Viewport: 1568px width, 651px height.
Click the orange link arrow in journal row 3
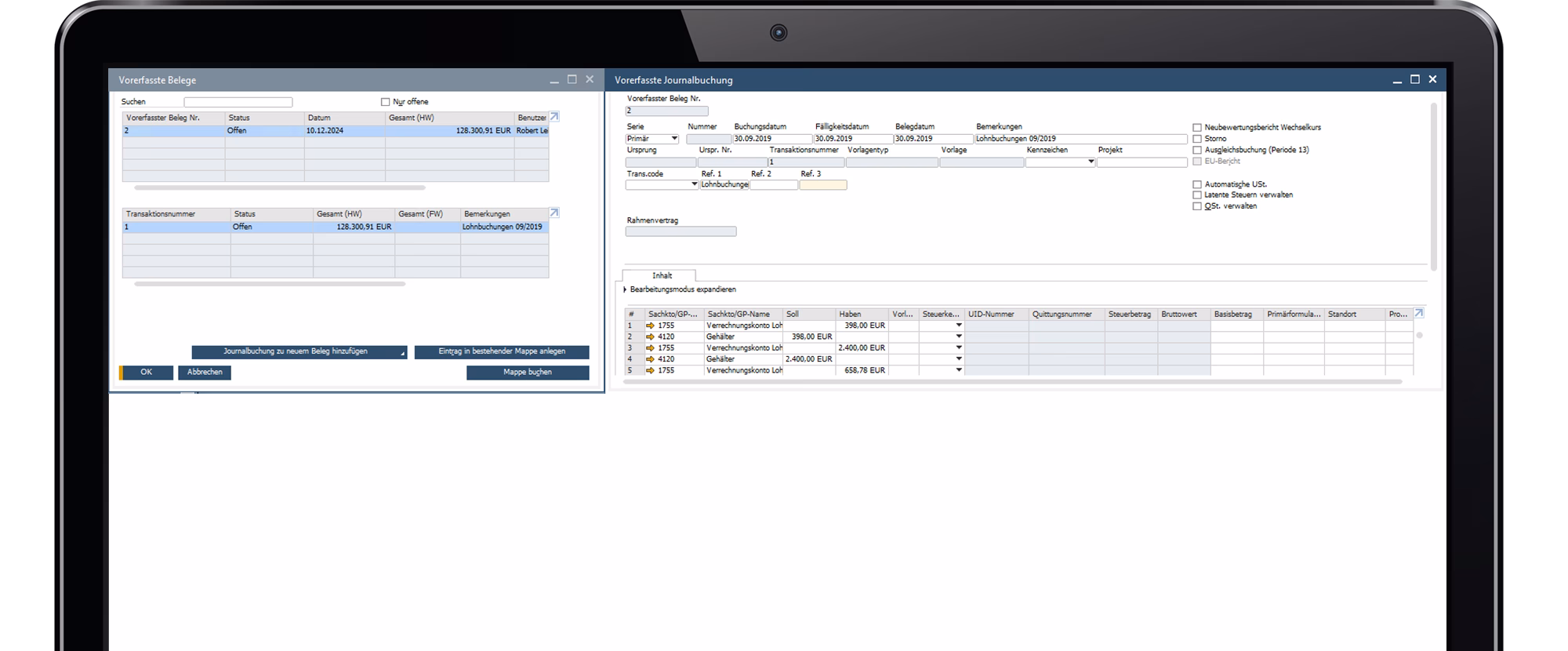coord(650,347)
